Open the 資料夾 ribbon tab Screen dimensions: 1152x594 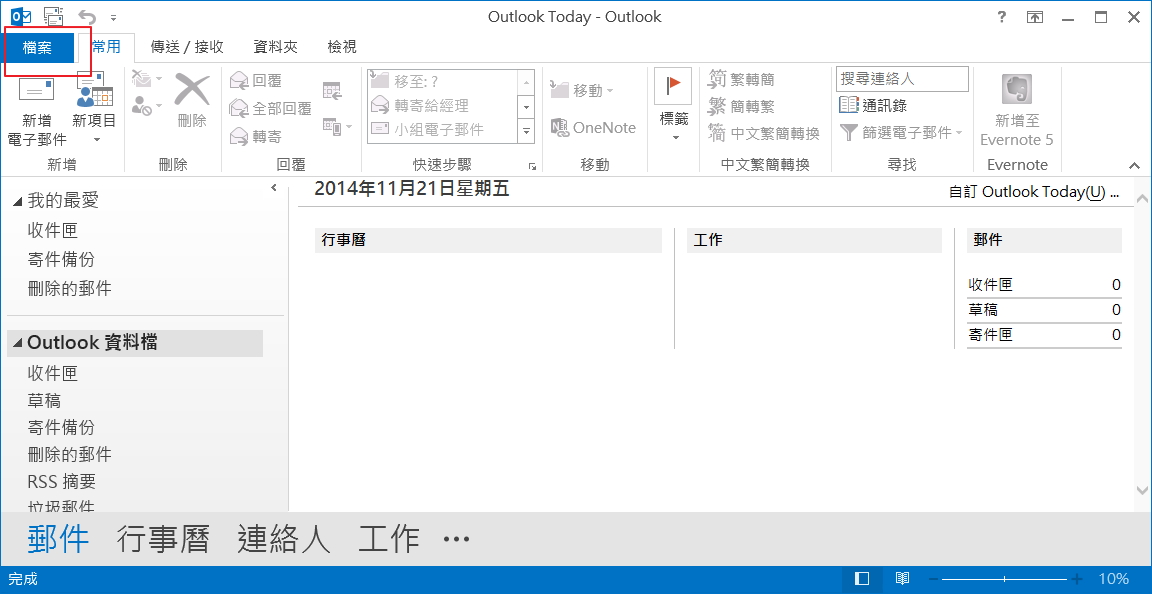276,47
